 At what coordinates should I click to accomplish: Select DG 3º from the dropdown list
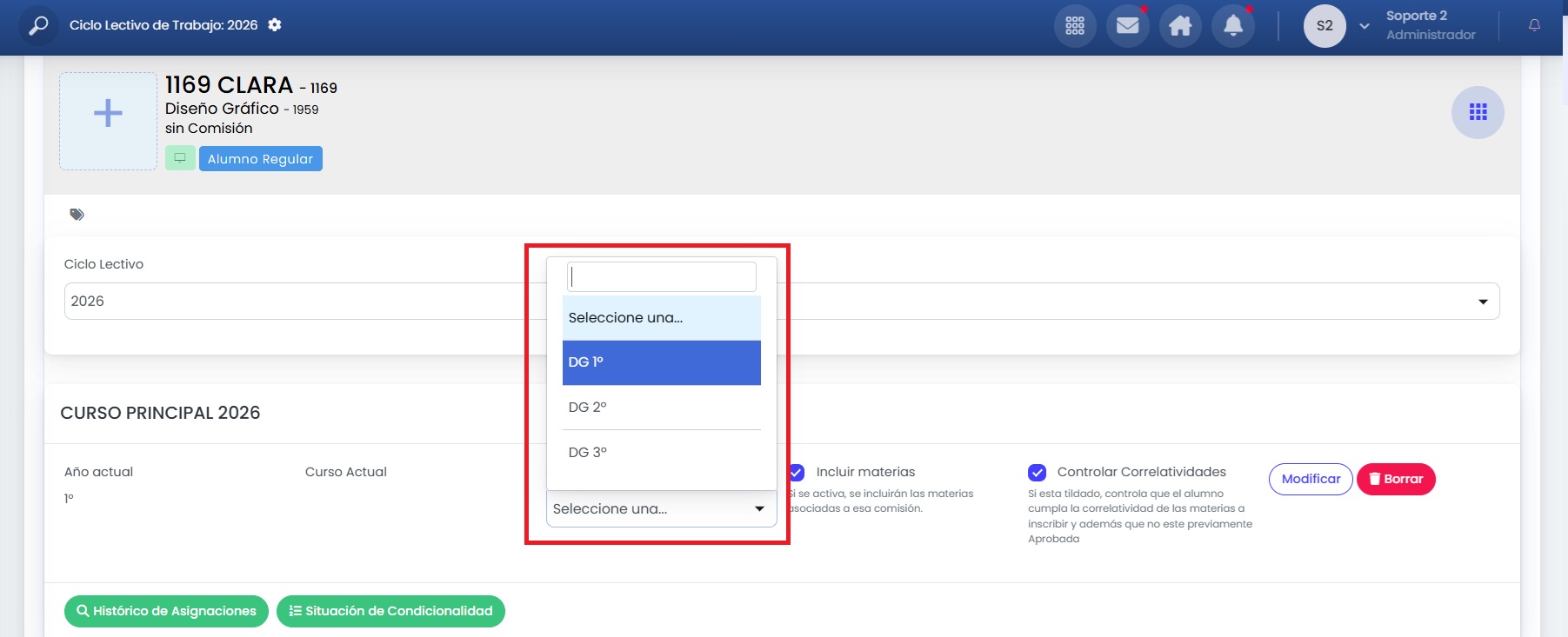(662, 452)
